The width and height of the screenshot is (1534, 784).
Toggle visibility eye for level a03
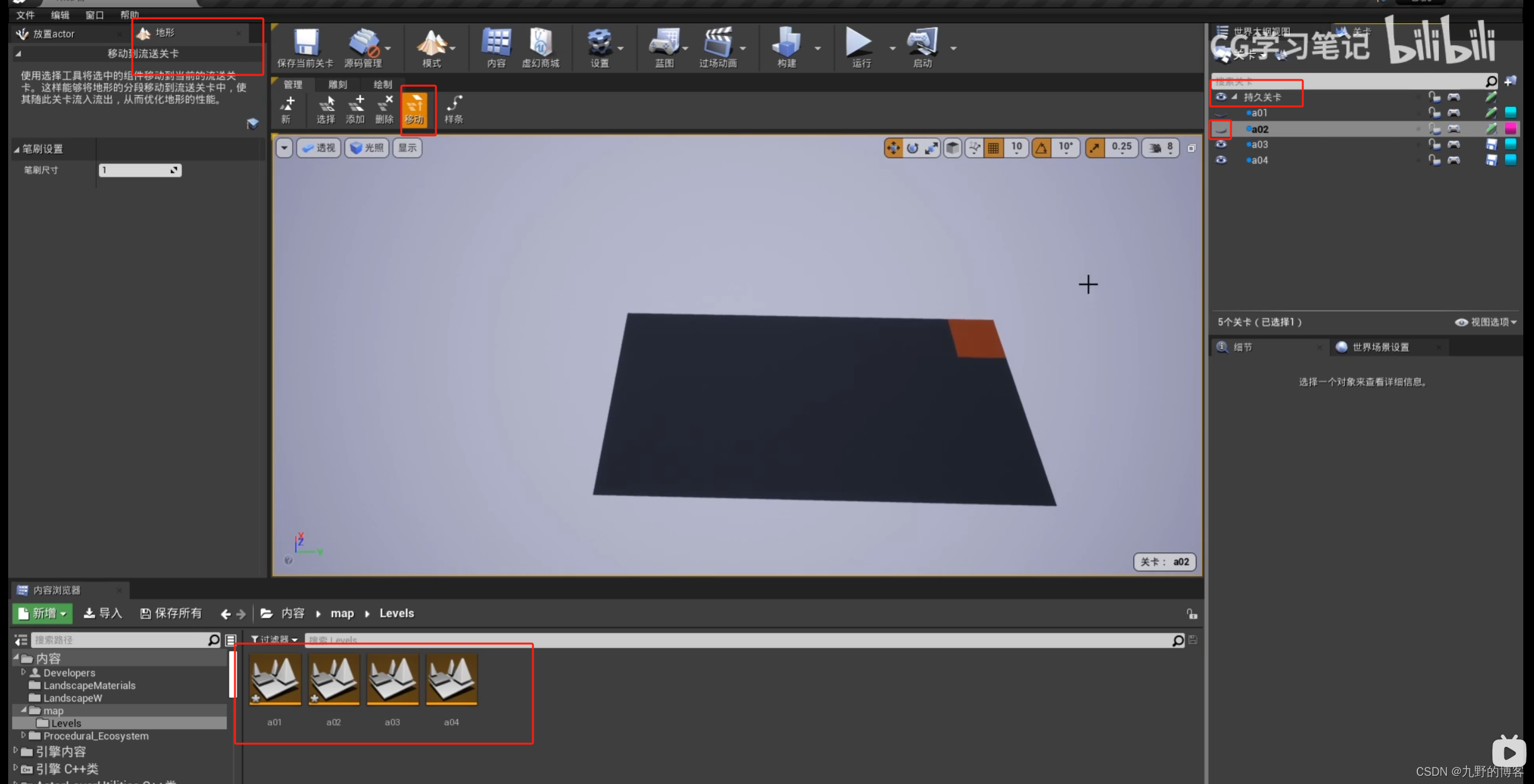[1221, 144]
